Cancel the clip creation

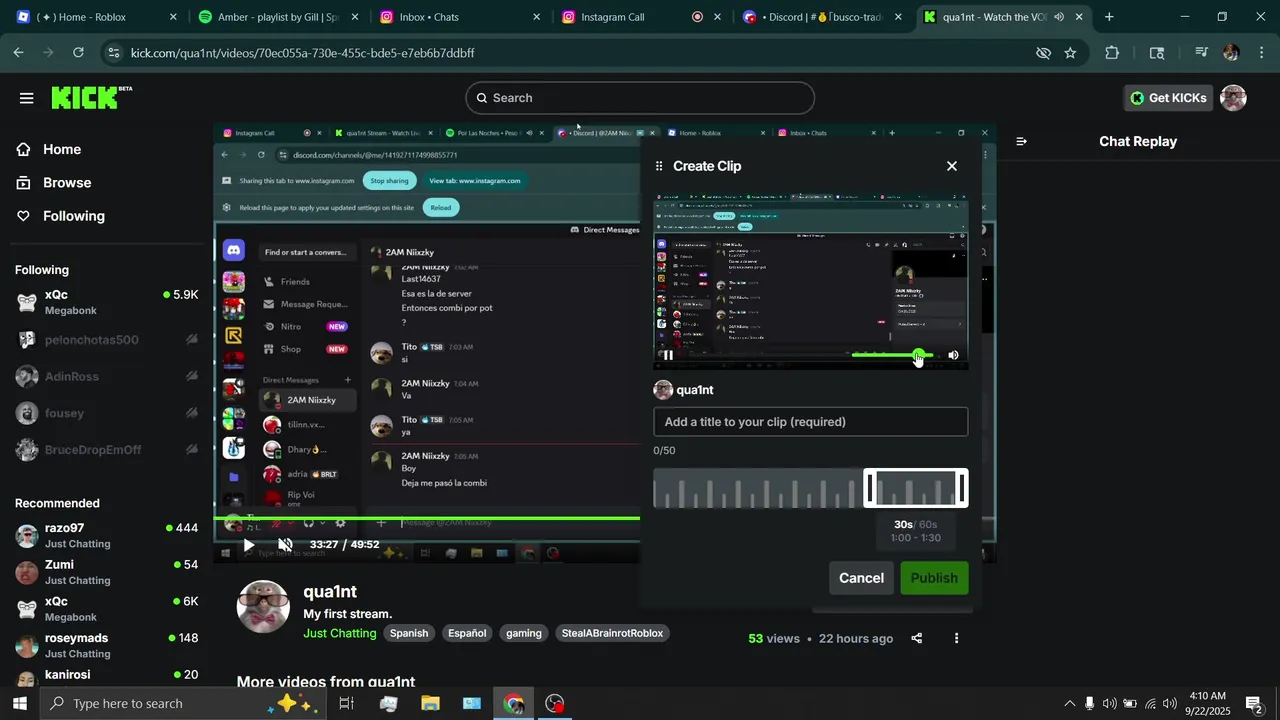(861, 578)
